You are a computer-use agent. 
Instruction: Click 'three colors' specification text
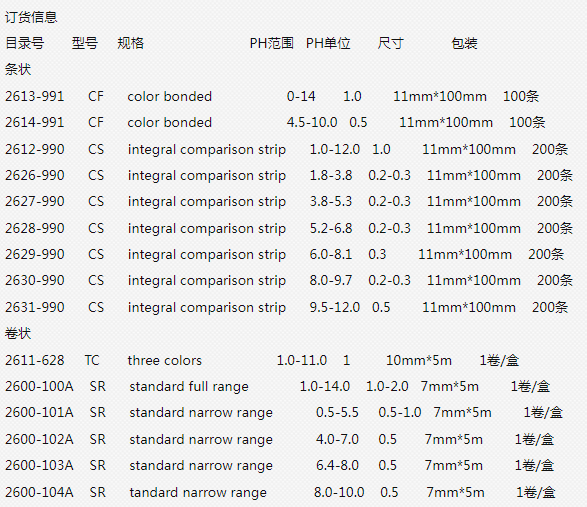[164, 360]
